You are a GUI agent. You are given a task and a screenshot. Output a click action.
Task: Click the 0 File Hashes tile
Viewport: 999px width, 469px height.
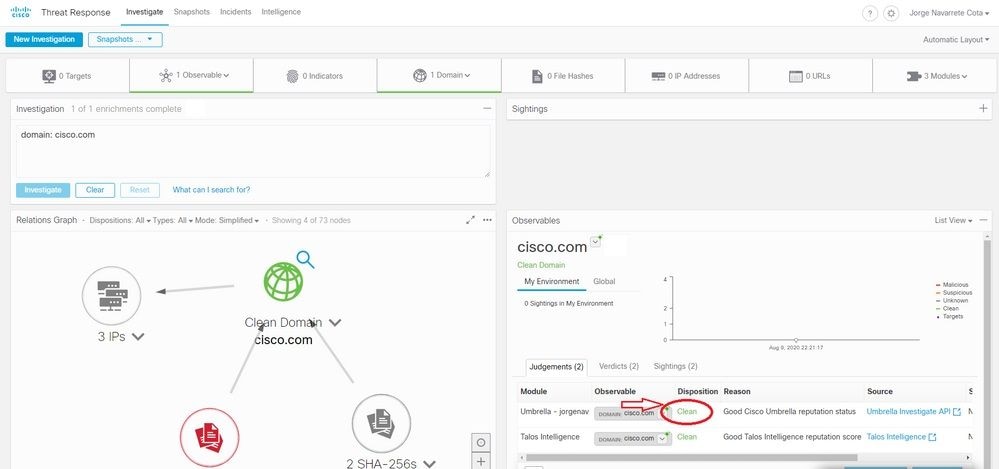[563, 76]
